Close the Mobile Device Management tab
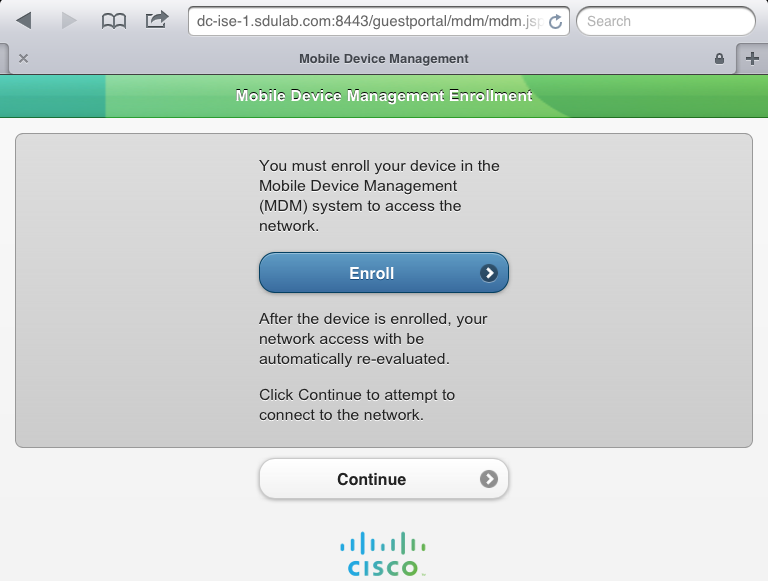This screenshot has width=768, height=581. tap(23, 59)
